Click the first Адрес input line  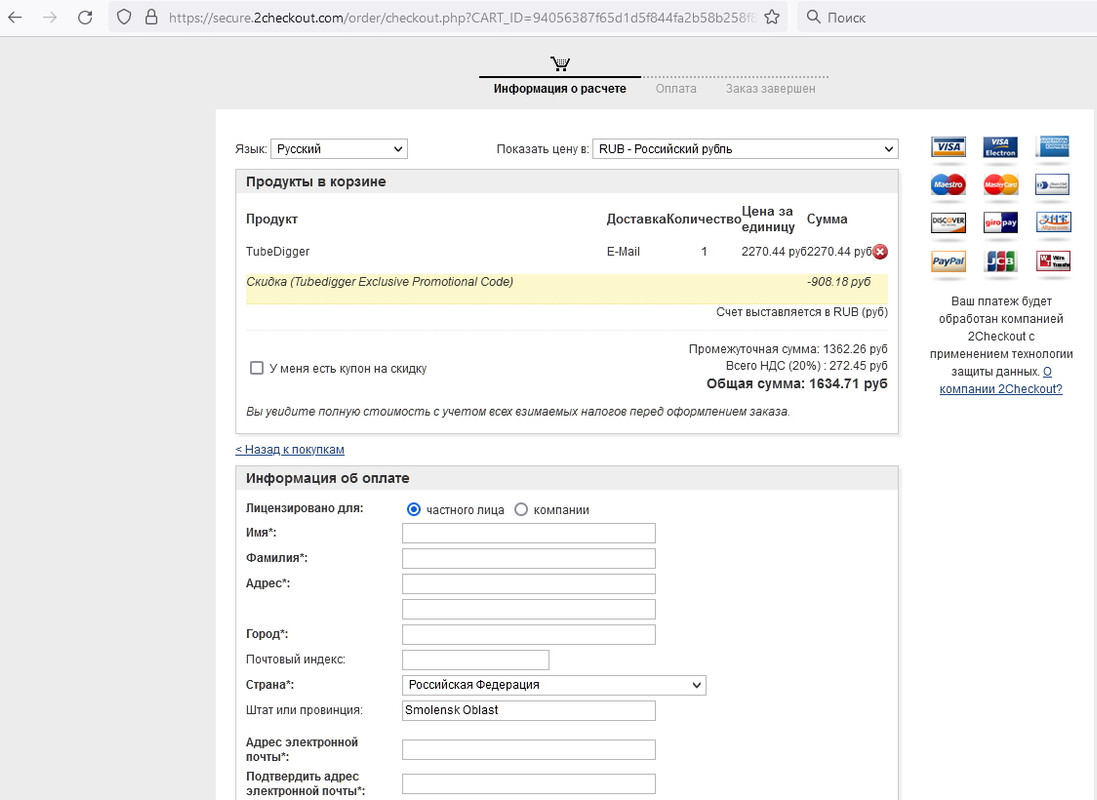click(x=529, y=584)
